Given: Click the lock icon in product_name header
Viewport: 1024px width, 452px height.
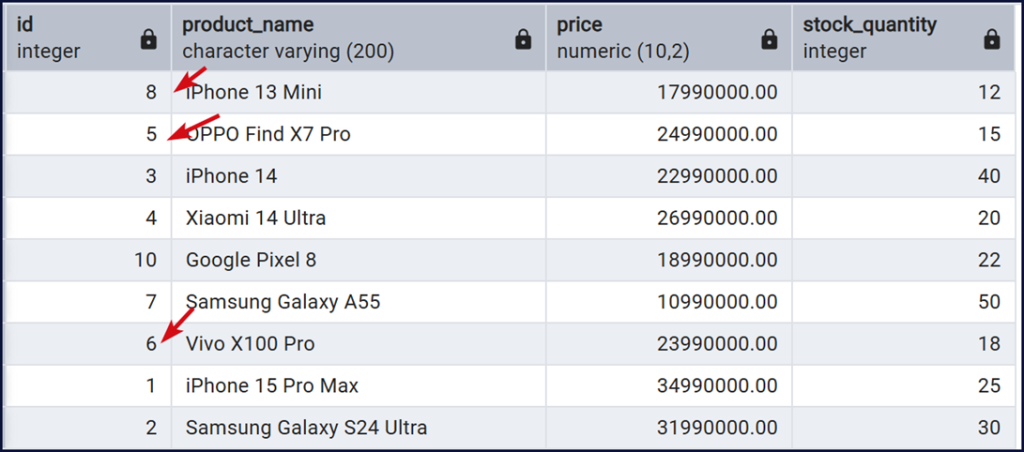Looking at the screenshot, I should pyautogui.click(x=523, y=39).
